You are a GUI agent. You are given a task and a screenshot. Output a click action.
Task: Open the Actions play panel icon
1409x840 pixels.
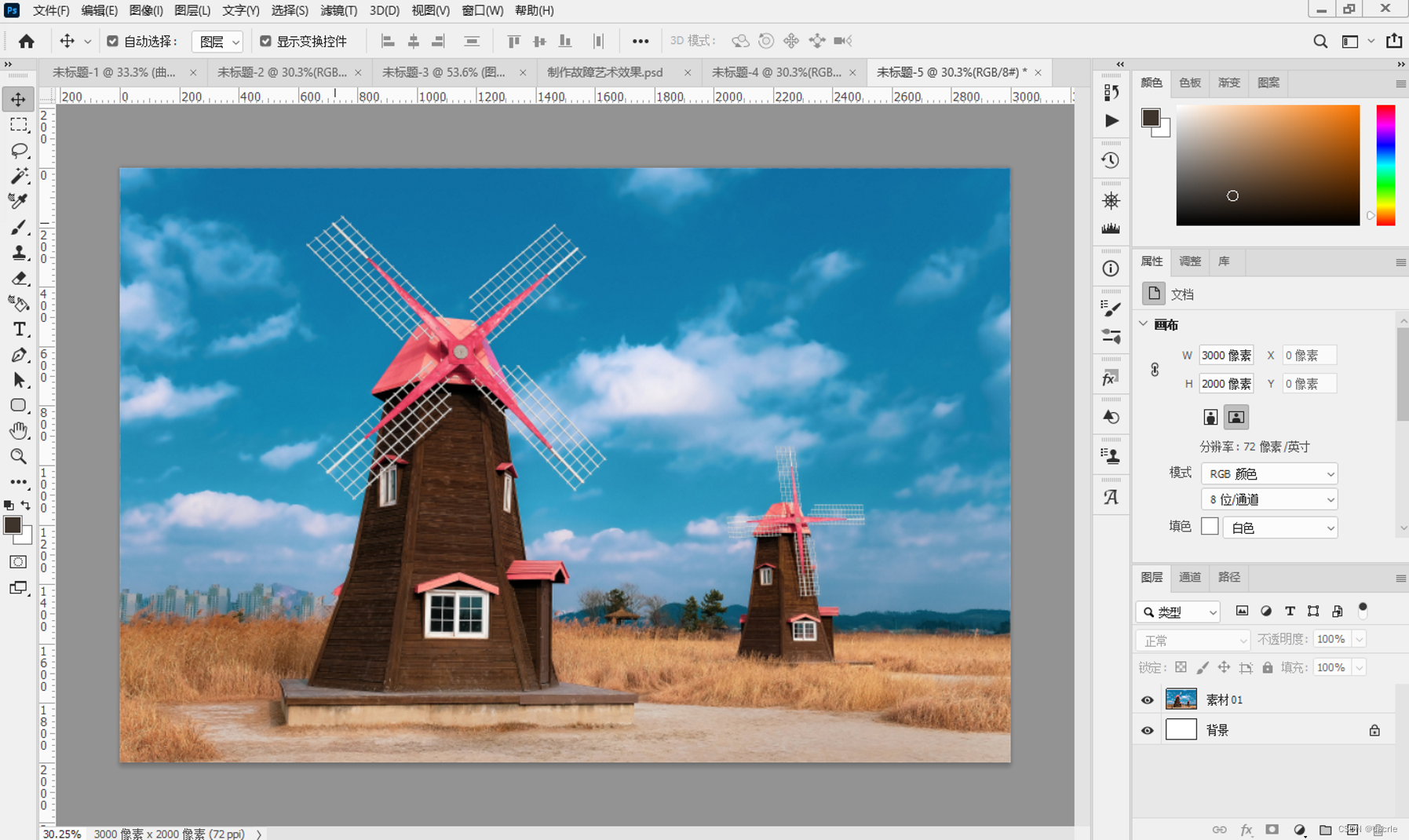click(x=1111, y=121)
